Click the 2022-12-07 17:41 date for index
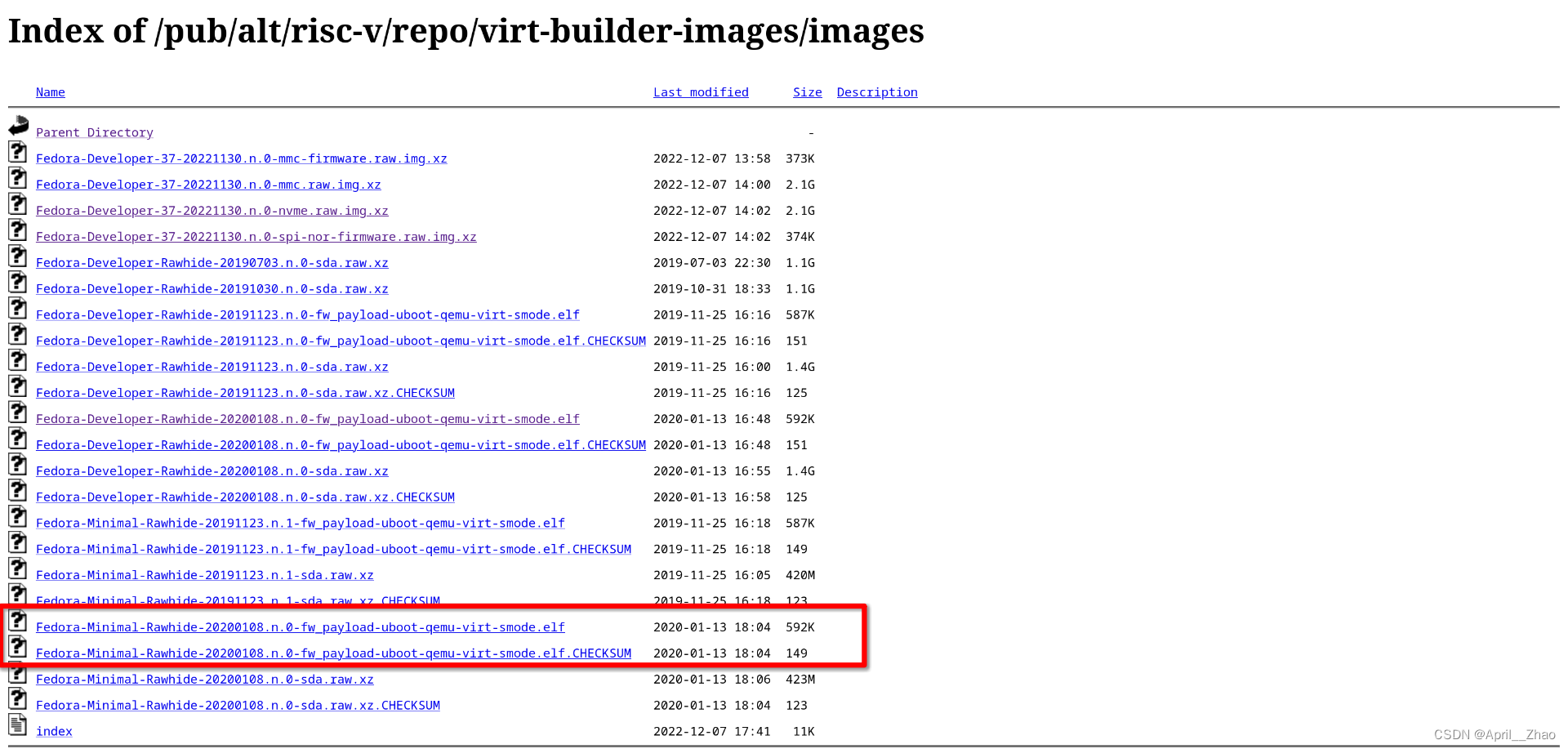Screen dimensions: 1568x749 711,732
